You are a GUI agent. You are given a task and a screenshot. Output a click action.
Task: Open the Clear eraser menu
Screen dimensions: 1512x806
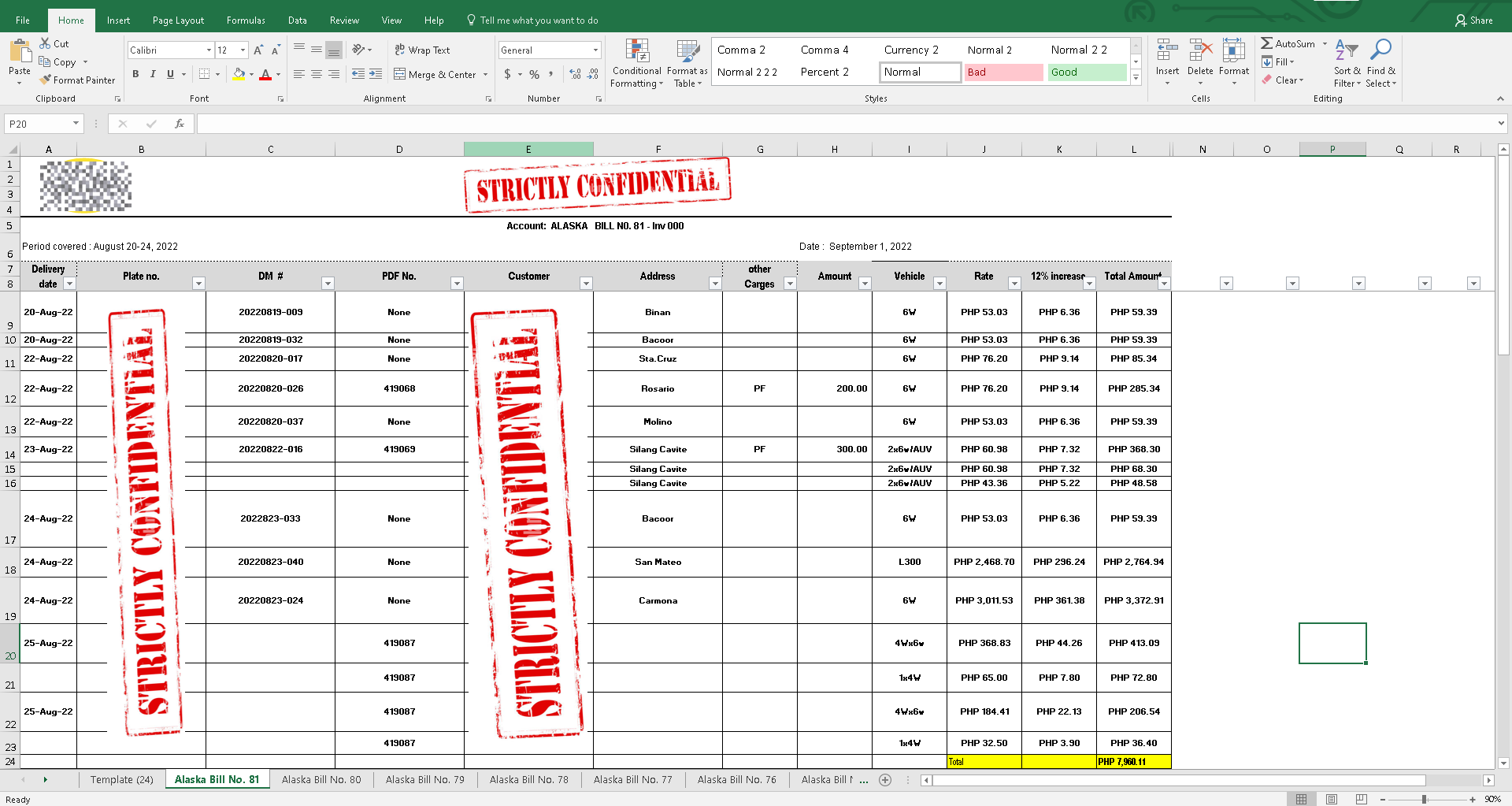coord(1283,80)
